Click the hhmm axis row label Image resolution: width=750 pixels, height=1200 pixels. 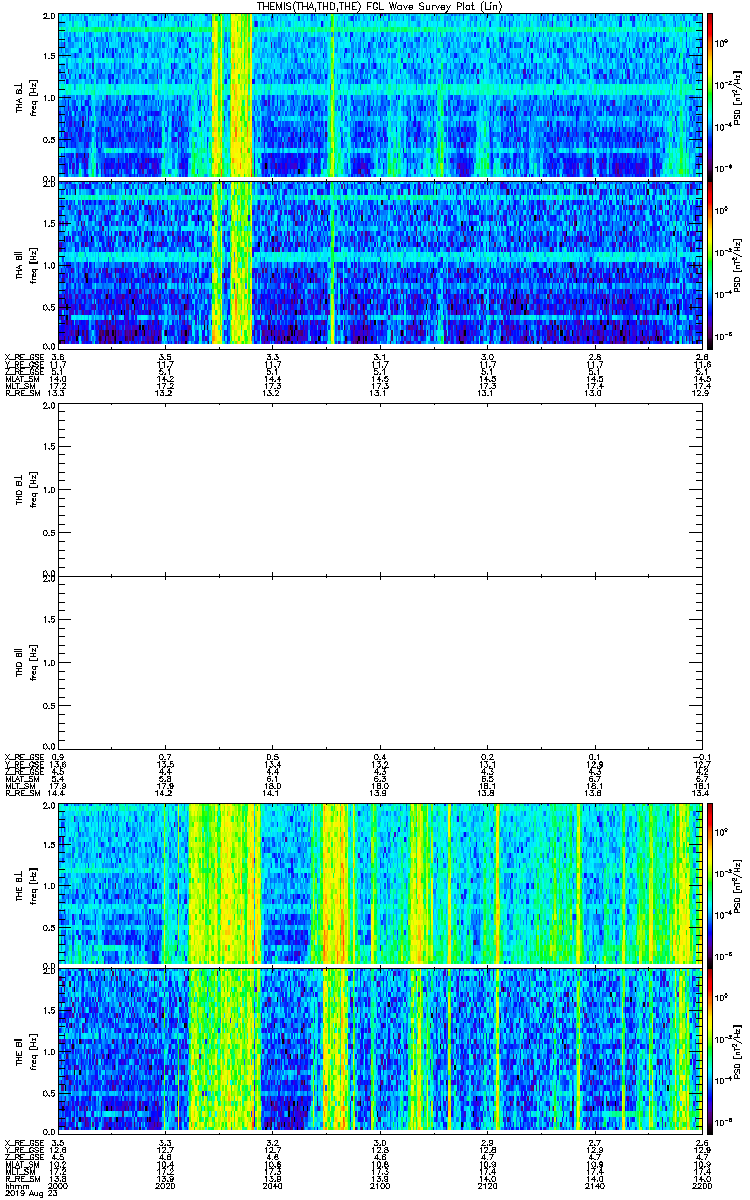[x=16, y=1184]
